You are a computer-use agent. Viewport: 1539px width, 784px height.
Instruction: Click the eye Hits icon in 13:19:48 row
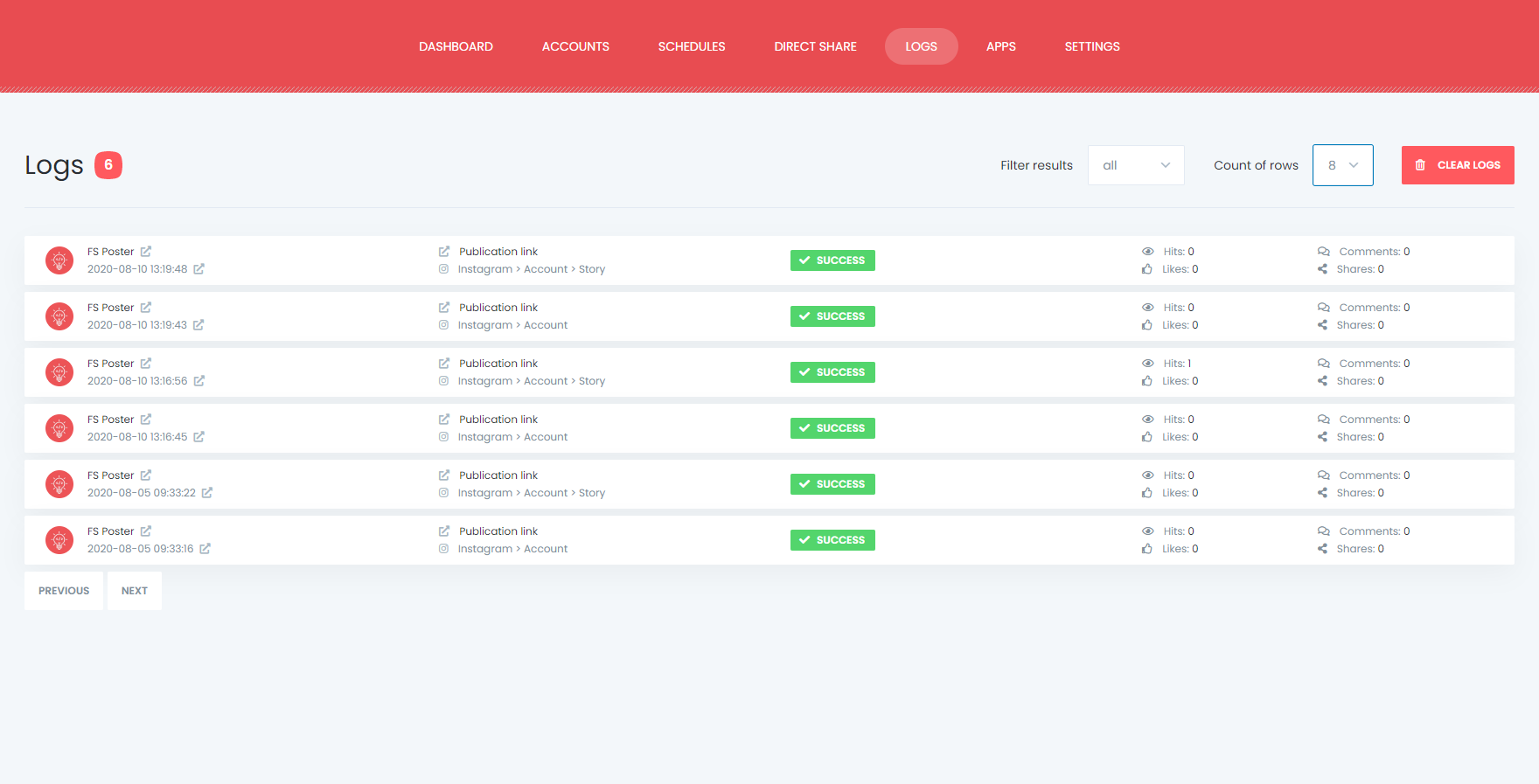tap(1147, 252)
